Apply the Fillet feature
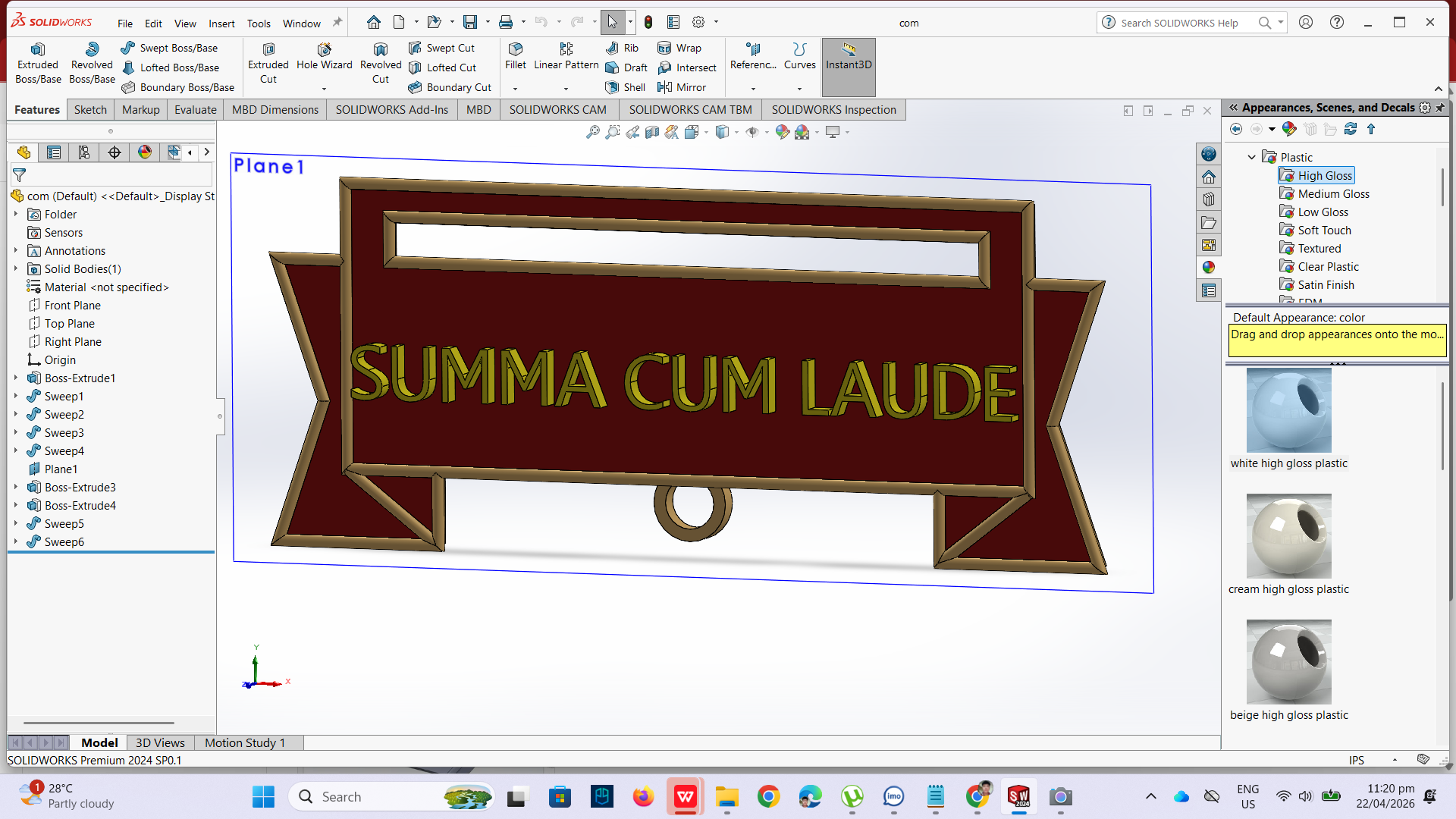 point(515,57)
